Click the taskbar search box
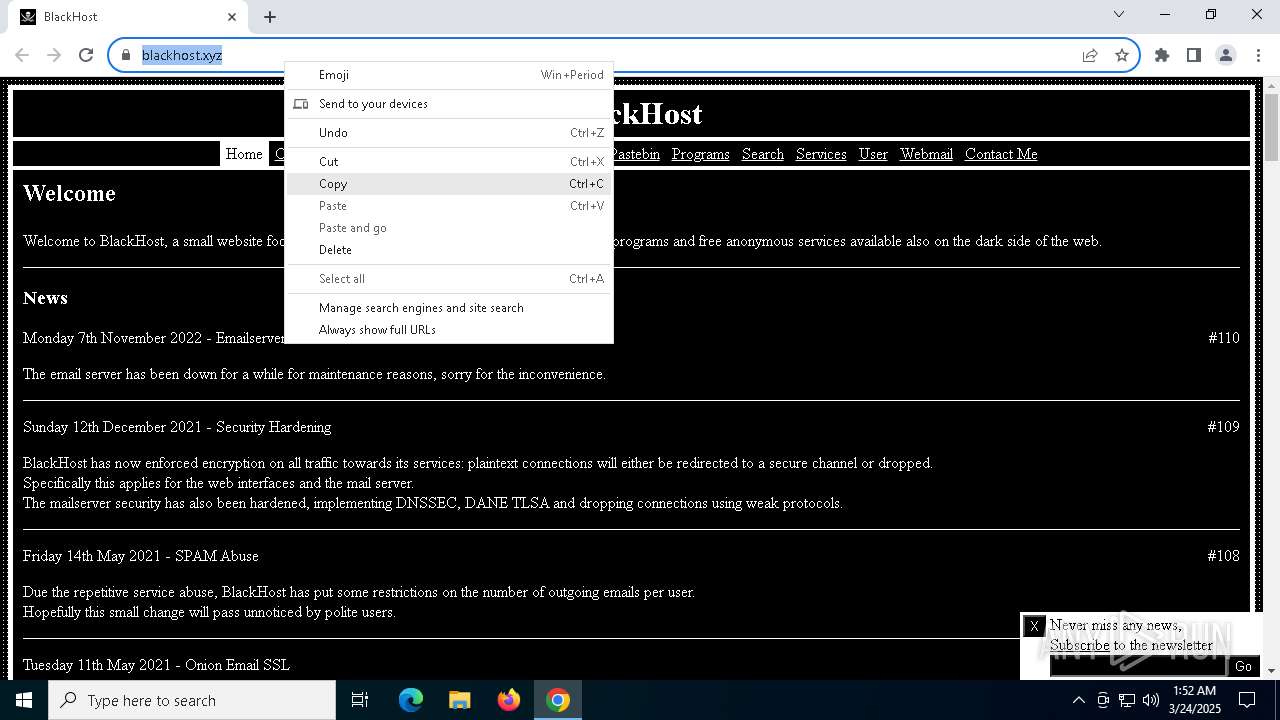 point(192,700)
